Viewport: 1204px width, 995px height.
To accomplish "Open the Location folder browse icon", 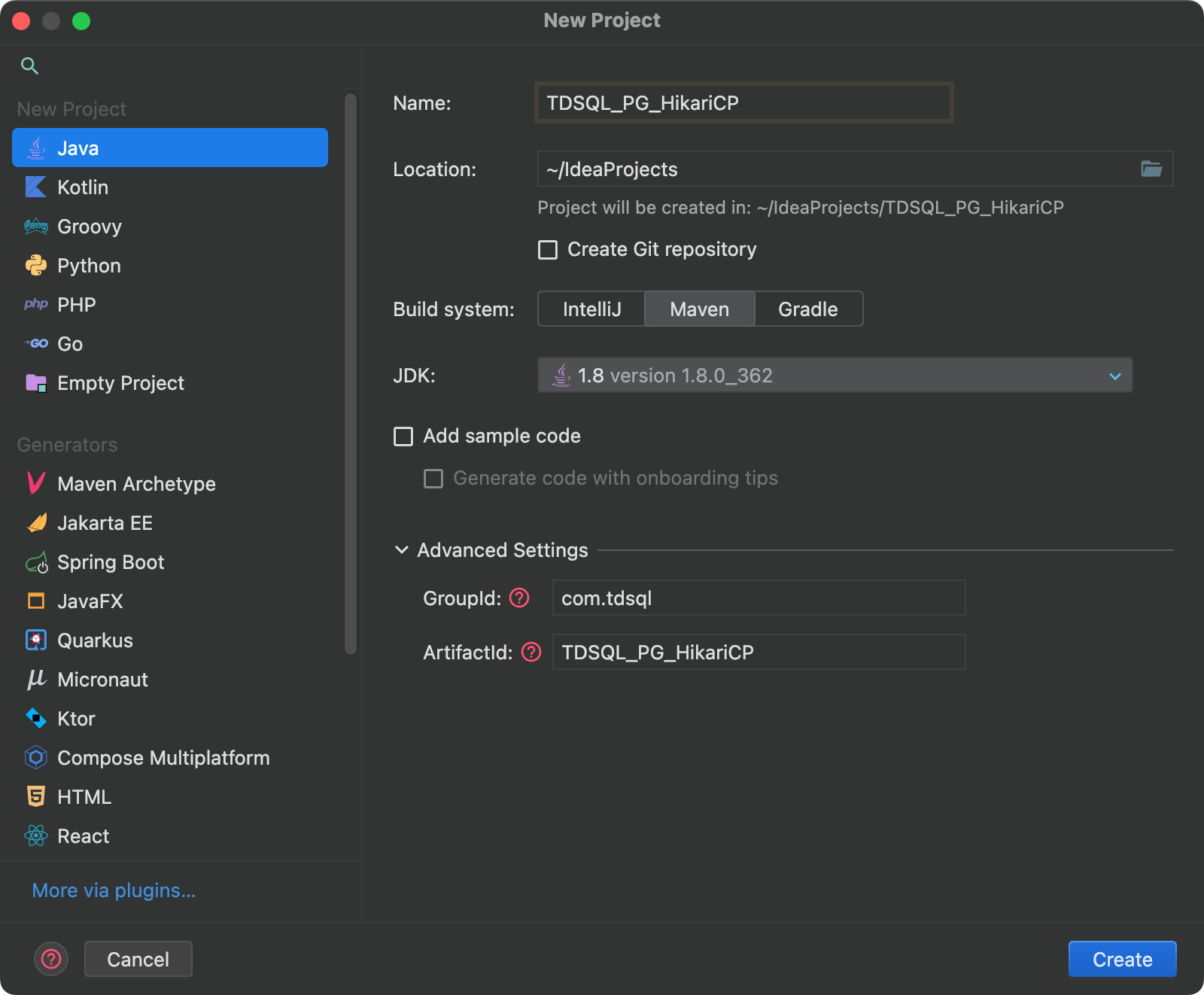I will click(x=1151, y=169).
